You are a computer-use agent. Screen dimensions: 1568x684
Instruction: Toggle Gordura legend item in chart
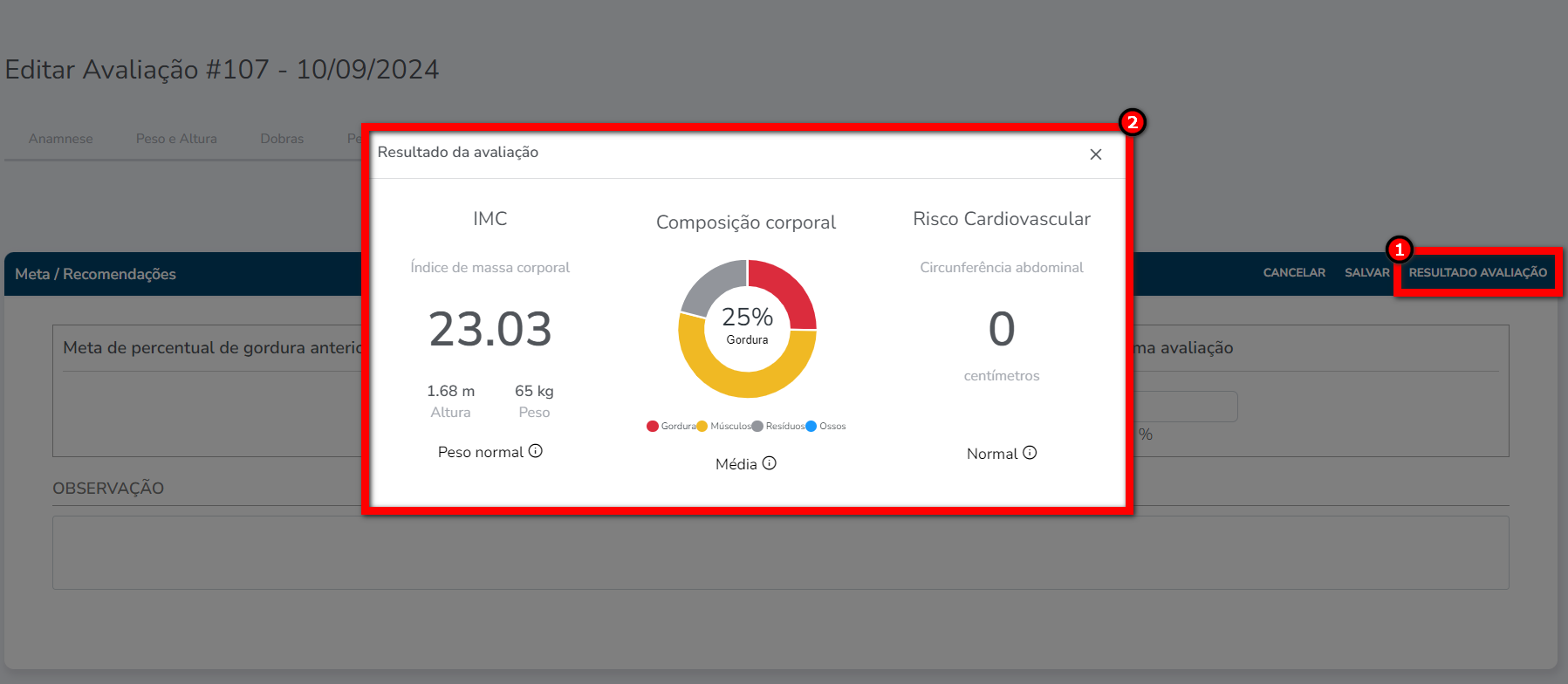click(x=670, y=427)
